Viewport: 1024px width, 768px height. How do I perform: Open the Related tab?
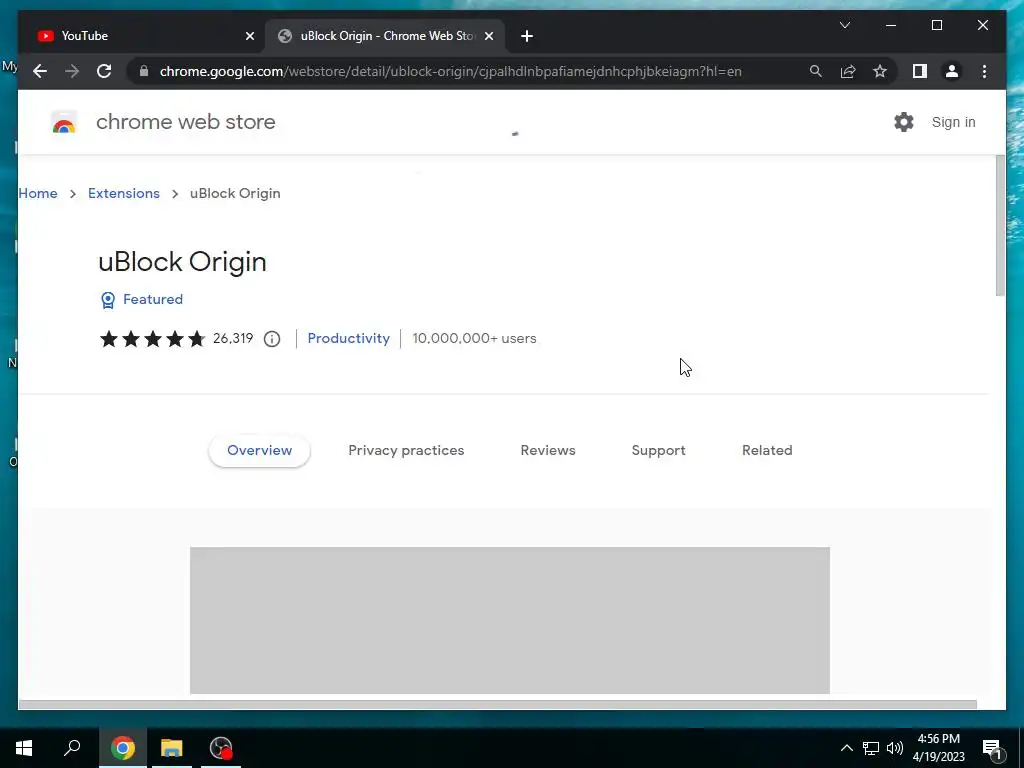point(767,451)
